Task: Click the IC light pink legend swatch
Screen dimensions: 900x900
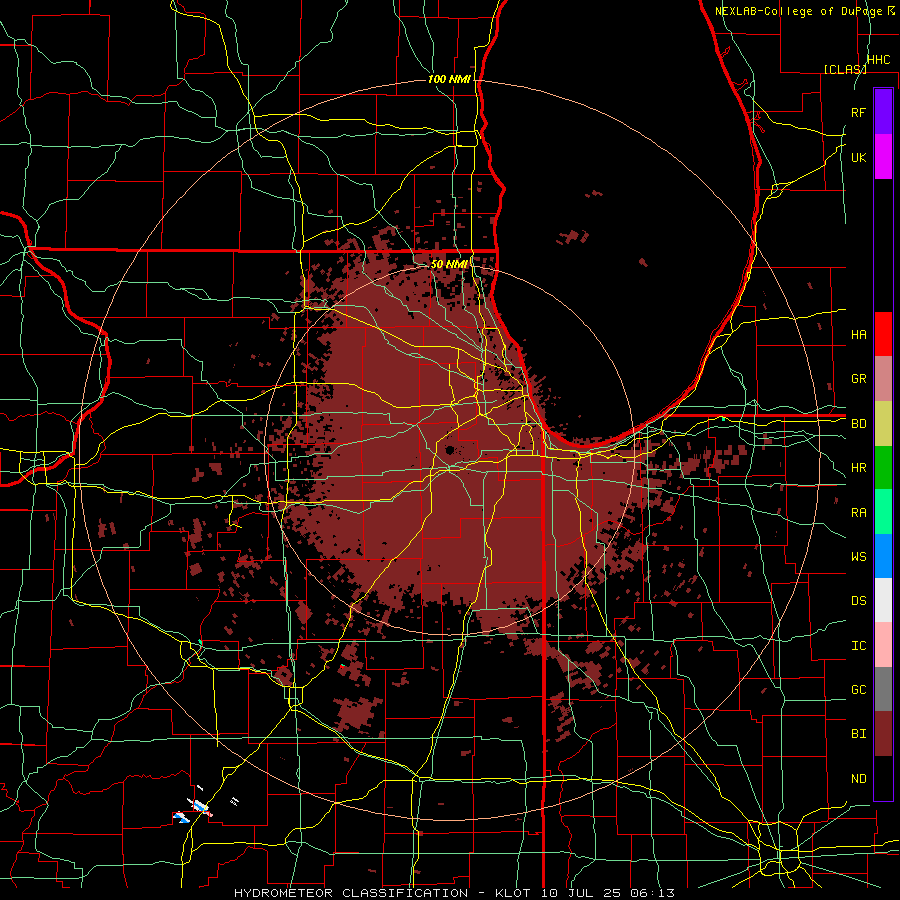Action: point(883,645)
